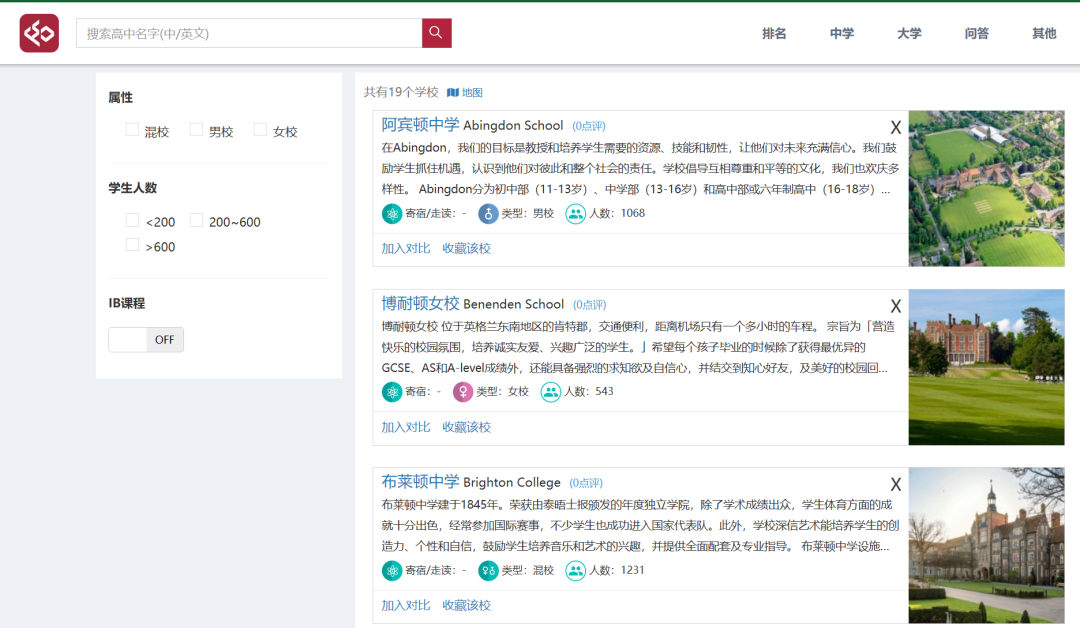Viewport: 1080px width, 628px height.
Task: Click 收藏该校 for Abingdon School
Action: (466, 249)
